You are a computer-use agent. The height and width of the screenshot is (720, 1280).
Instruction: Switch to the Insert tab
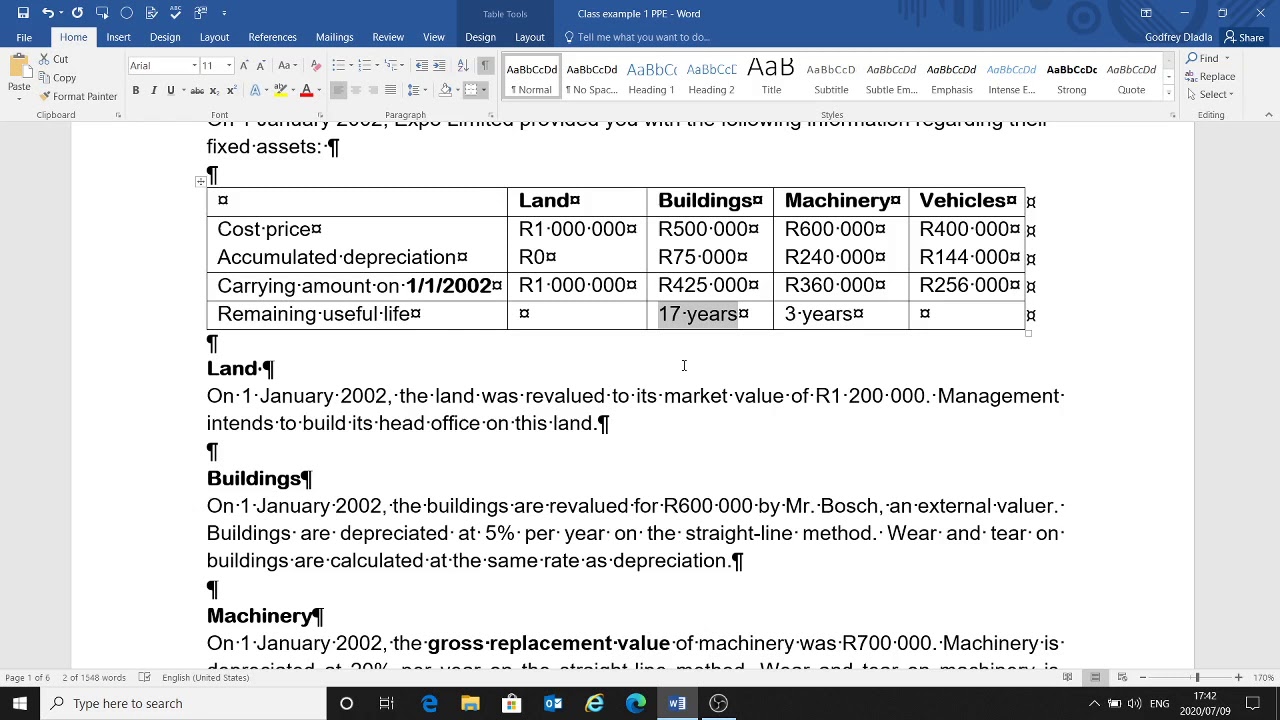118,37
